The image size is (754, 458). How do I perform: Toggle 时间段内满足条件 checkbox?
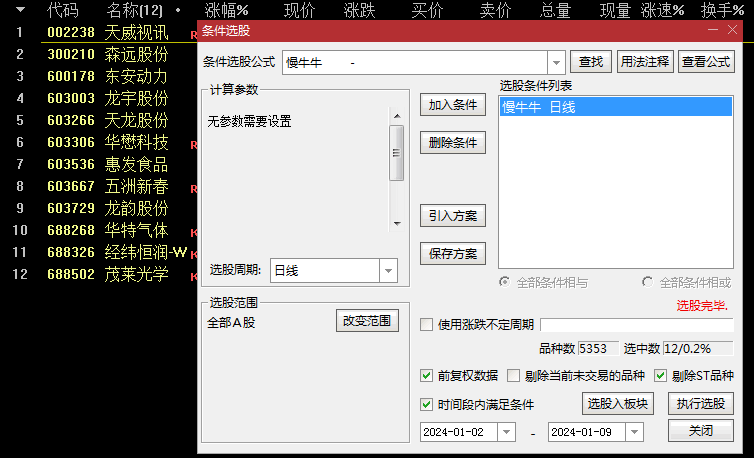point(427,404)
